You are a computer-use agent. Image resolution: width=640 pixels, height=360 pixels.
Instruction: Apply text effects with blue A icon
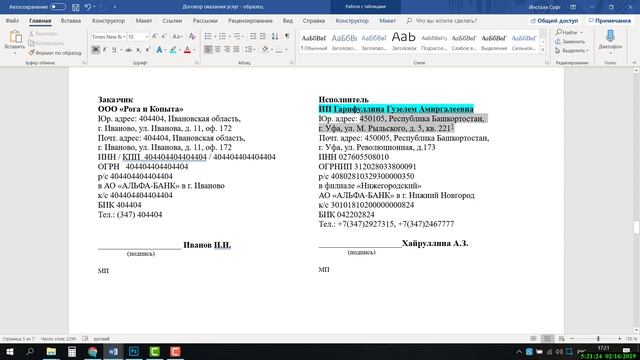[159, 50]
